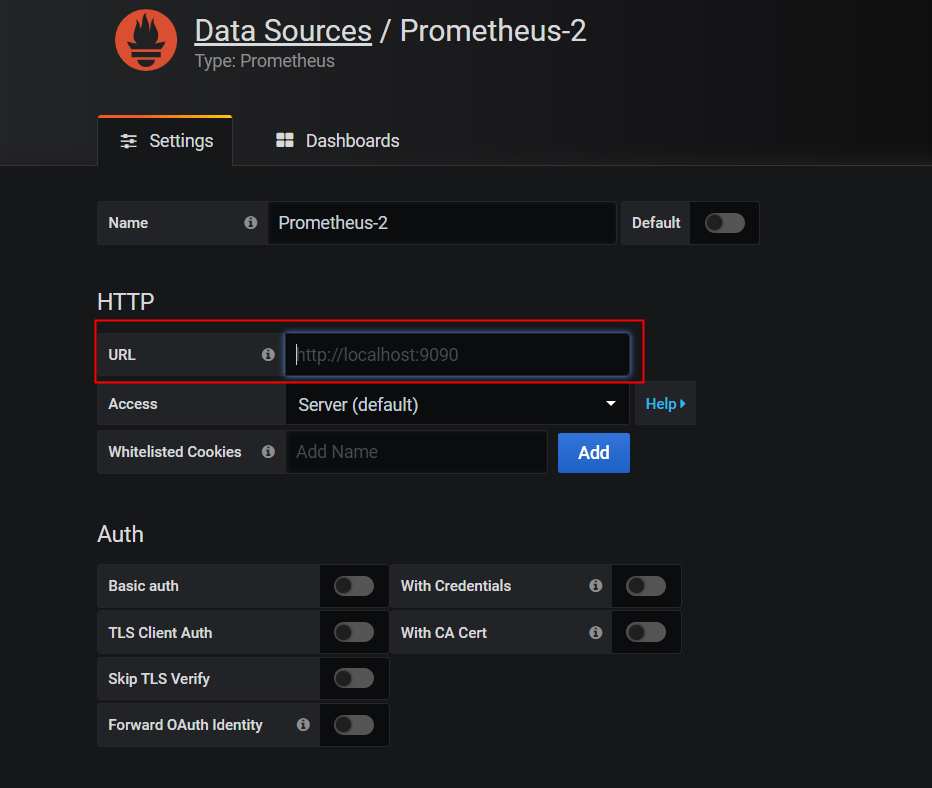Screen dimensions: 932x788
Task: Click the Whitelisted Cookies info icon
Action: 268,452
